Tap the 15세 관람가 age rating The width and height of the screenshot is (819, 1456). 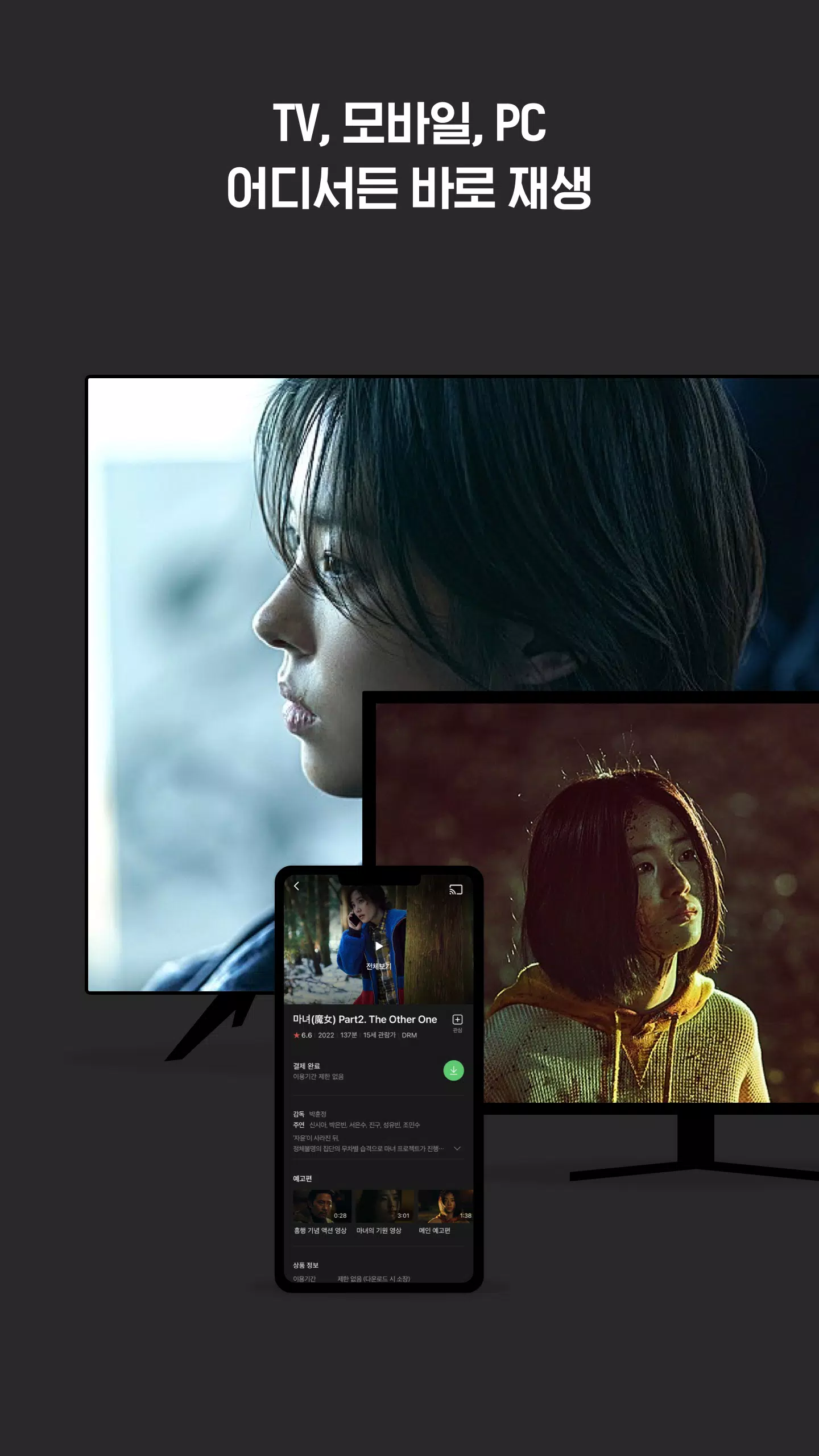coord(379,1035)
